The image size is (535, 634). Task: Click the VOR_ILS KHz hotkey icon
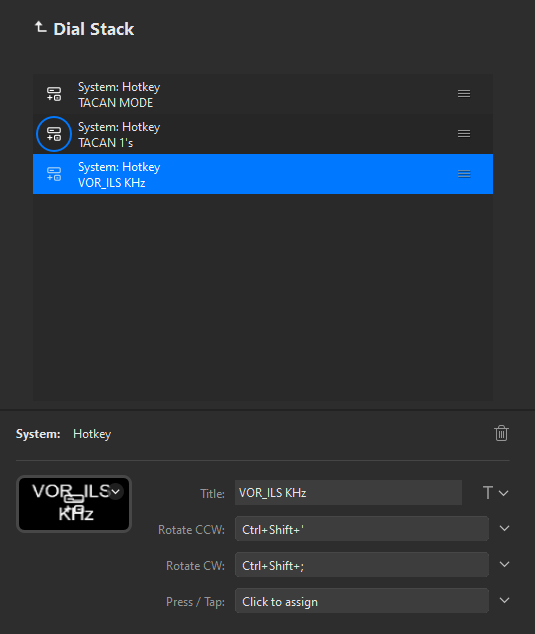pos(54,174)
